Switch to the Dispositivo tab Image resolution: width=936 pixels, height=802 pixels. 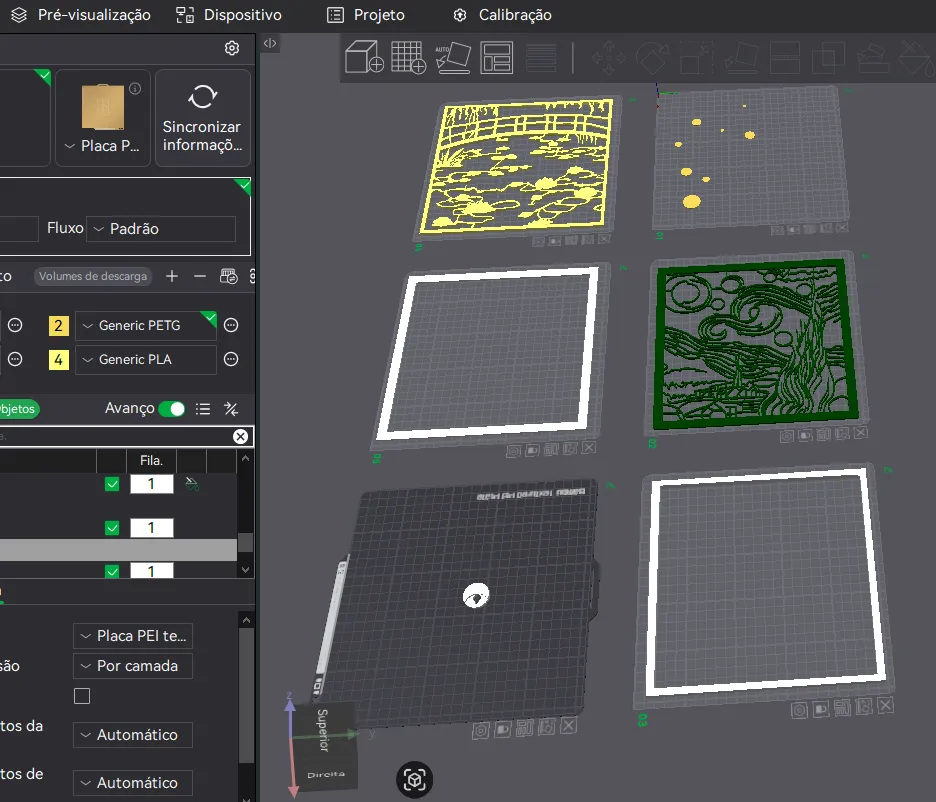[x=229, y=15]
